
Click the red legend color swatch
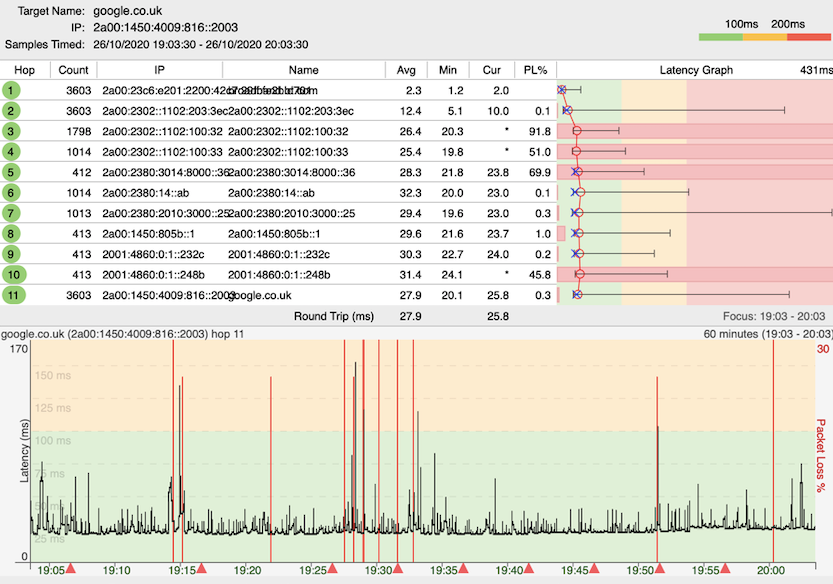tap(810, 38)
